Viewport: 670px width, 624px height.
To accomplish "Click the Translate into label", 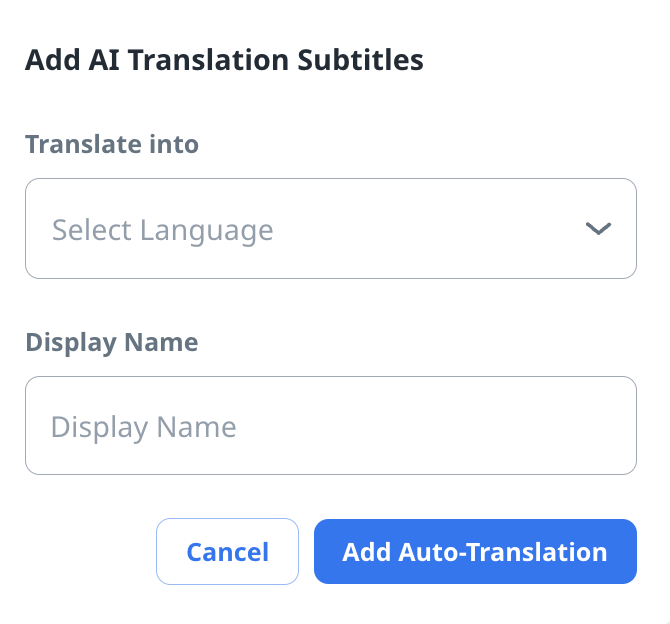I will pos(112,144).
